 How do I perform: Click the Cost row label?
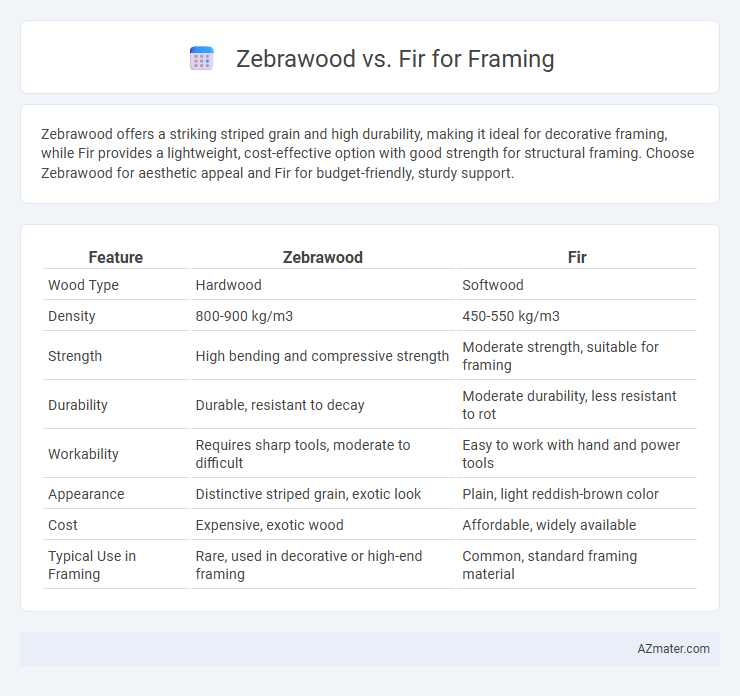(63, 525)
